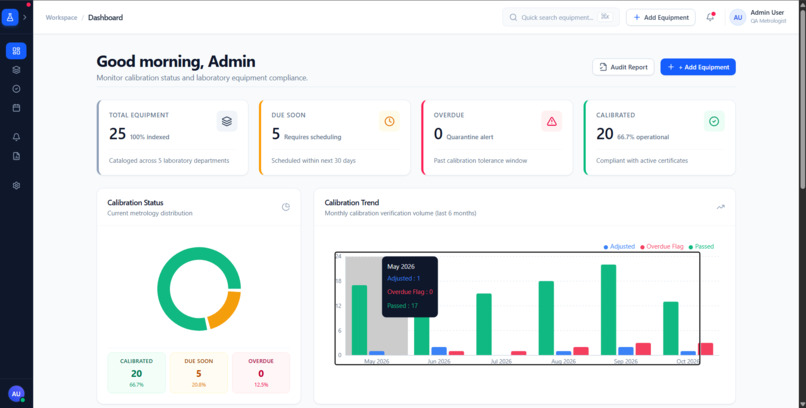This screenshot has width=806, height=408.
Task: Open the reports document icon in sidebar
Action: point(16,156)
